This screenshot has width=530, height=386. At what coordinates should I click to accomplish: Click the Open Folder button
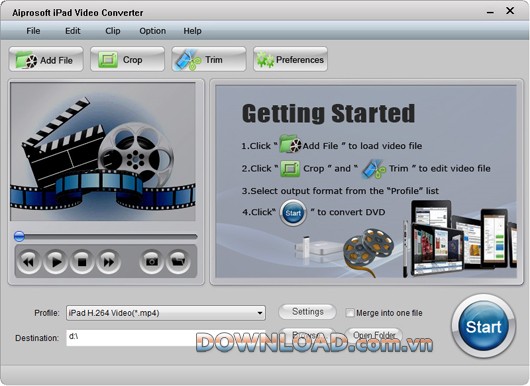click(x=374, y=335)
